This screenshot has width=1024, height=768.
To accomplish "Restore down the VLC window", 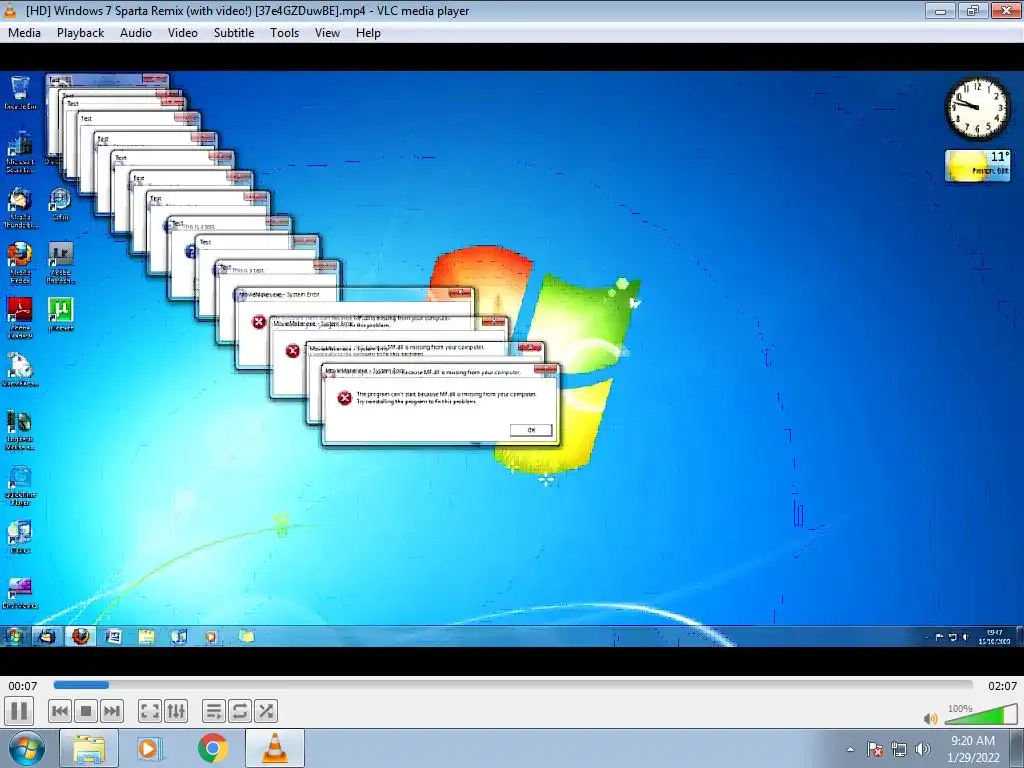I will click(x=973, y=10).
